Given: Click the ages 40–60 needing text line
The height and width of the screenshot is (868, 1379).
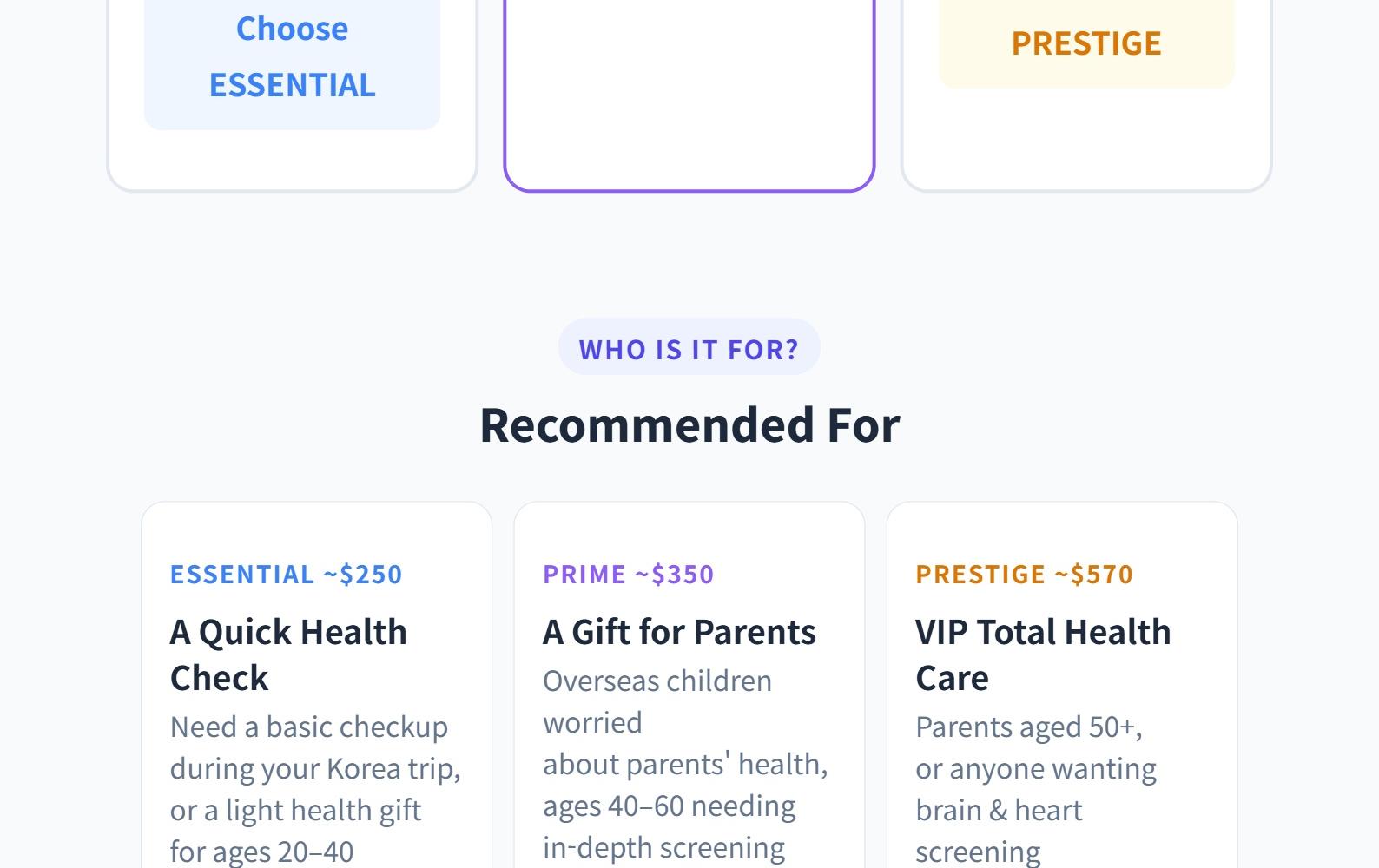Looking at the screenshot, I should [669, 806].
